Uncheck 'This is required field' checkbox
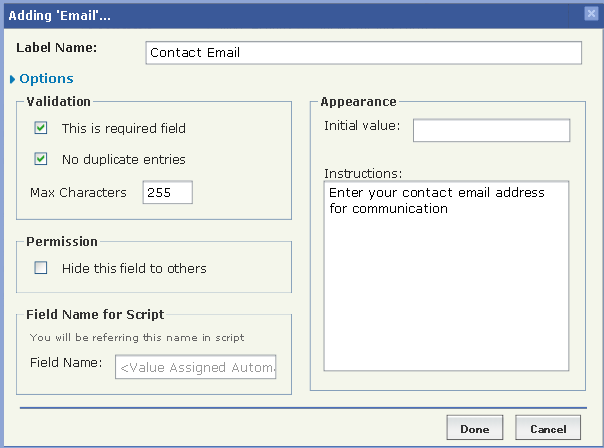Image resolution: width=604 pixels, height=448 pixels. tap(41, 128)
